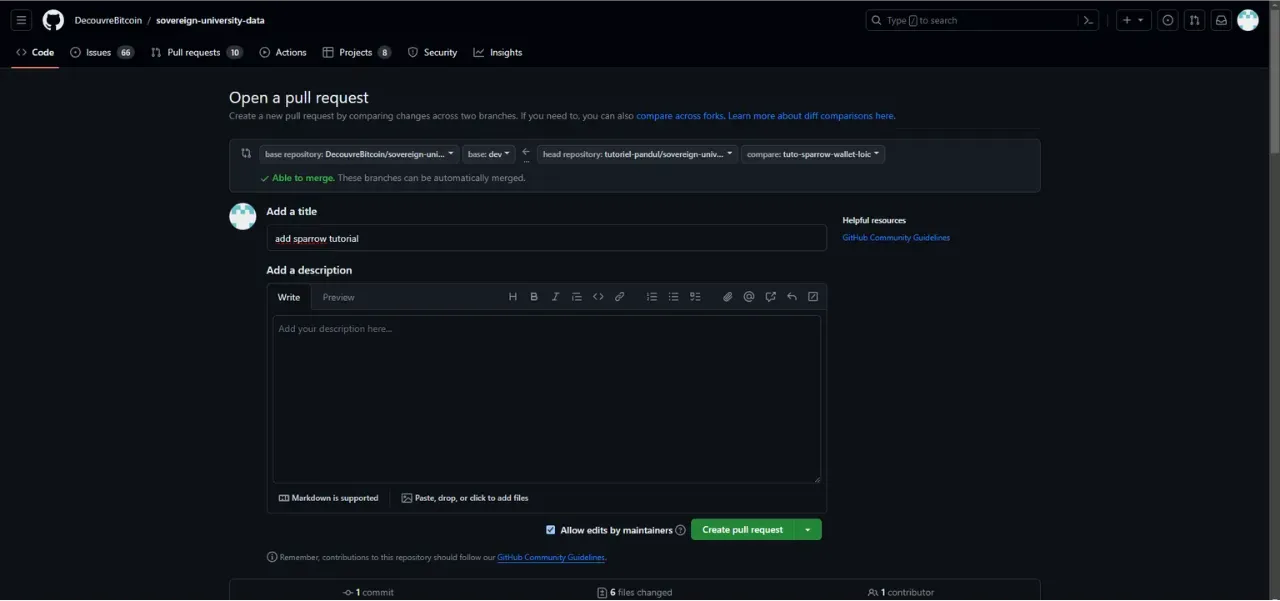1280x601 pixels.
Task: Open the notifications inbox icon
Action: [x=1221, y=20]
